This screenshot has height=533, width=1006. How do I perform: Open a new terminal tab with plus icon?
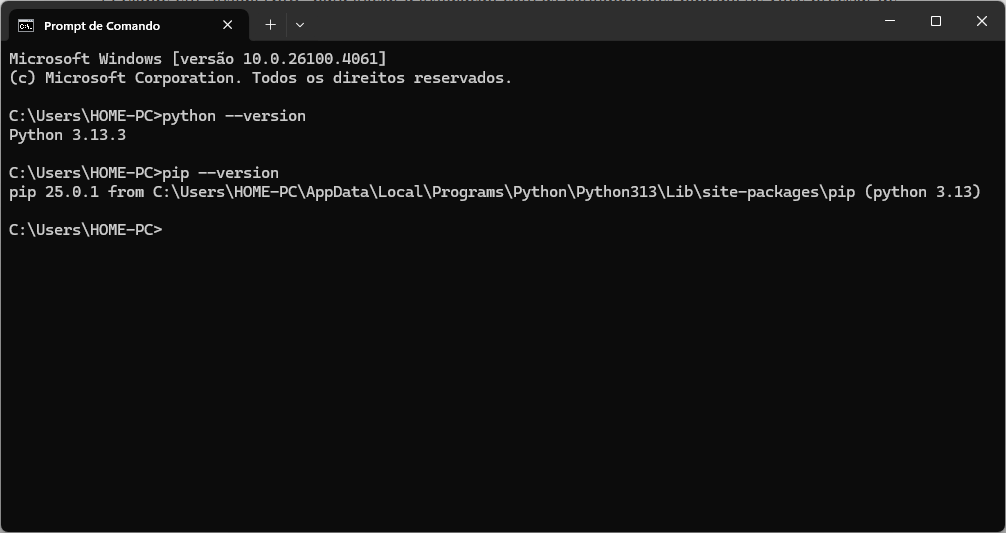(270, 25)
